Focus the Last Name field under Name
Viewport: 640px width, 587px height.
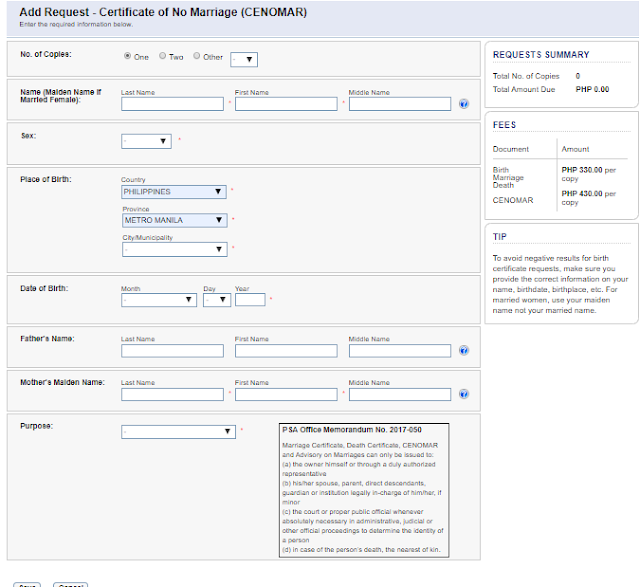[x=172, y=103]
